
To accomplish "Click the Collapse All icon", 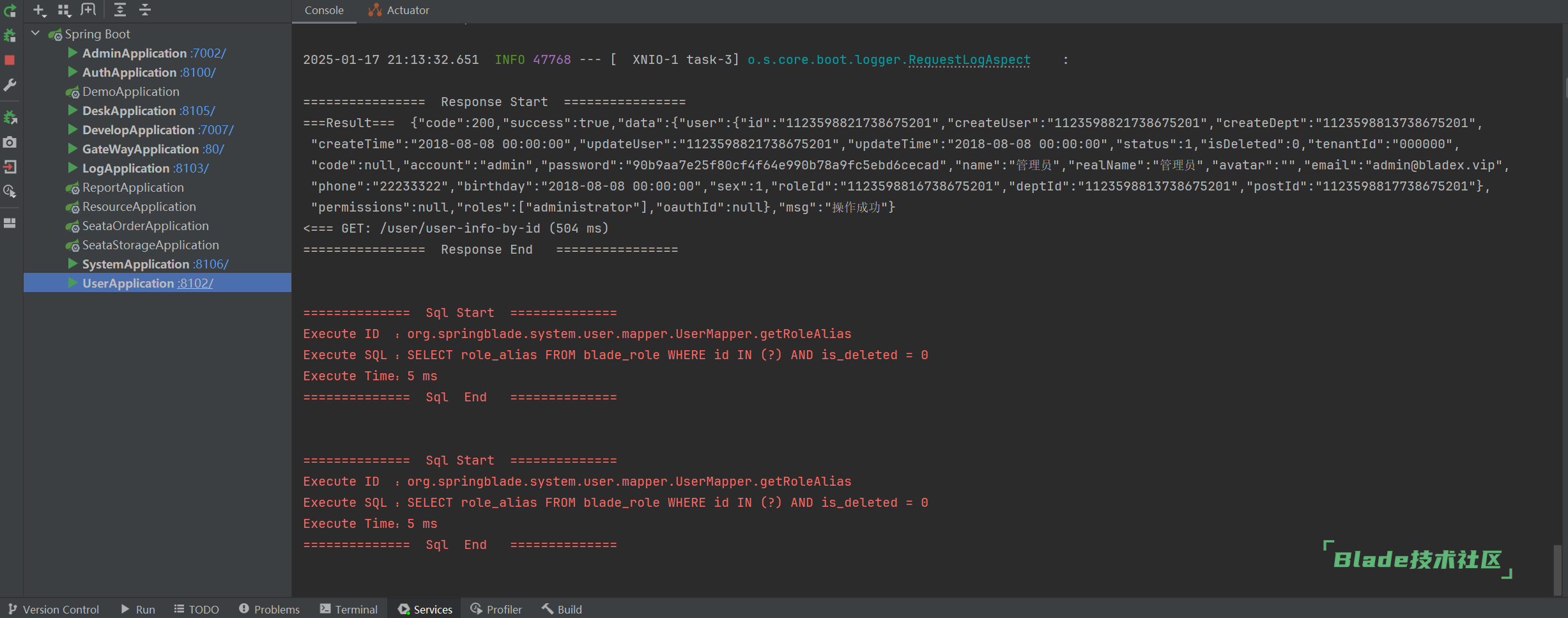I will point(145,10).
